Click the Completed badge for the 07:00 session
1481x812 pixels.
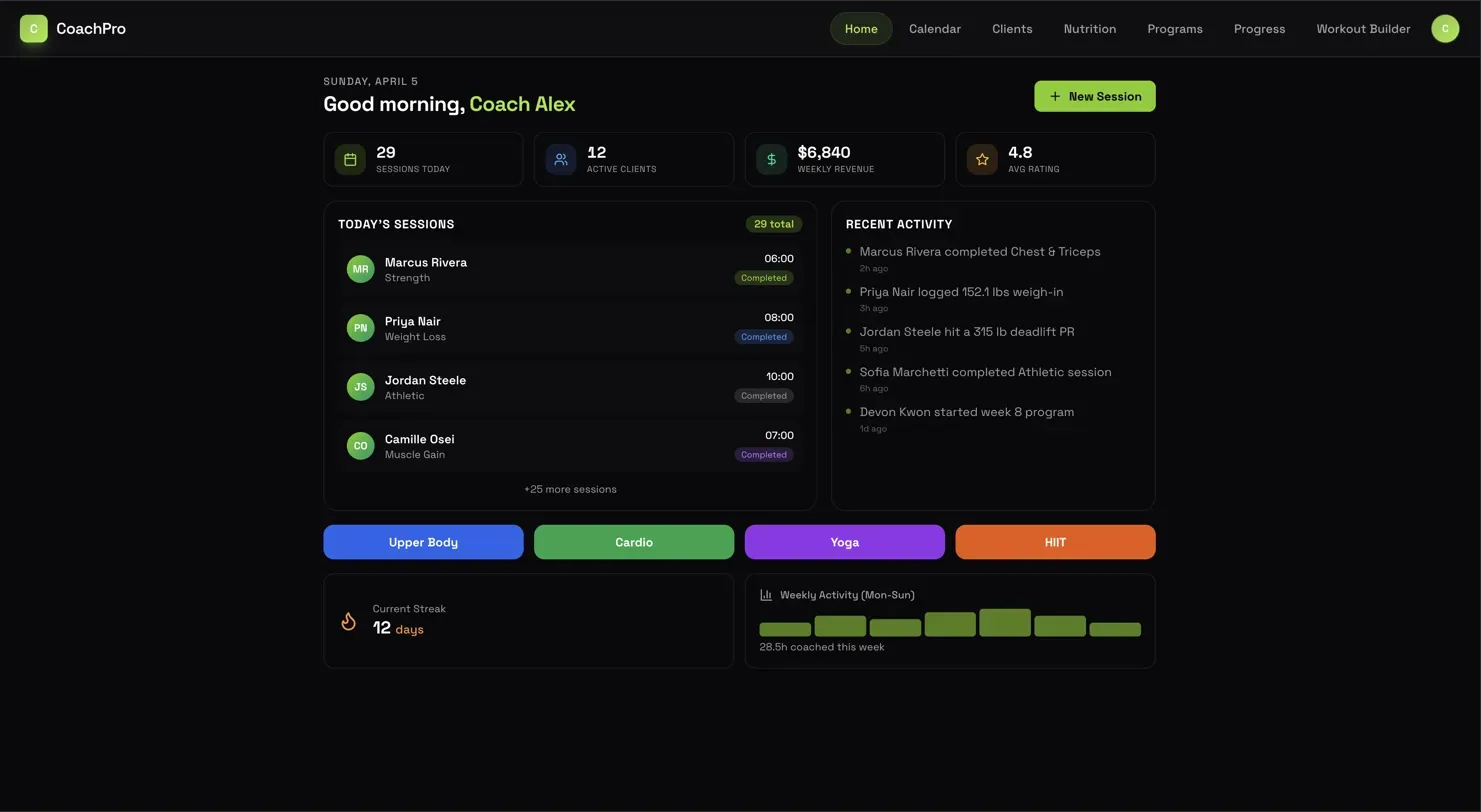[x=764, y=455]
